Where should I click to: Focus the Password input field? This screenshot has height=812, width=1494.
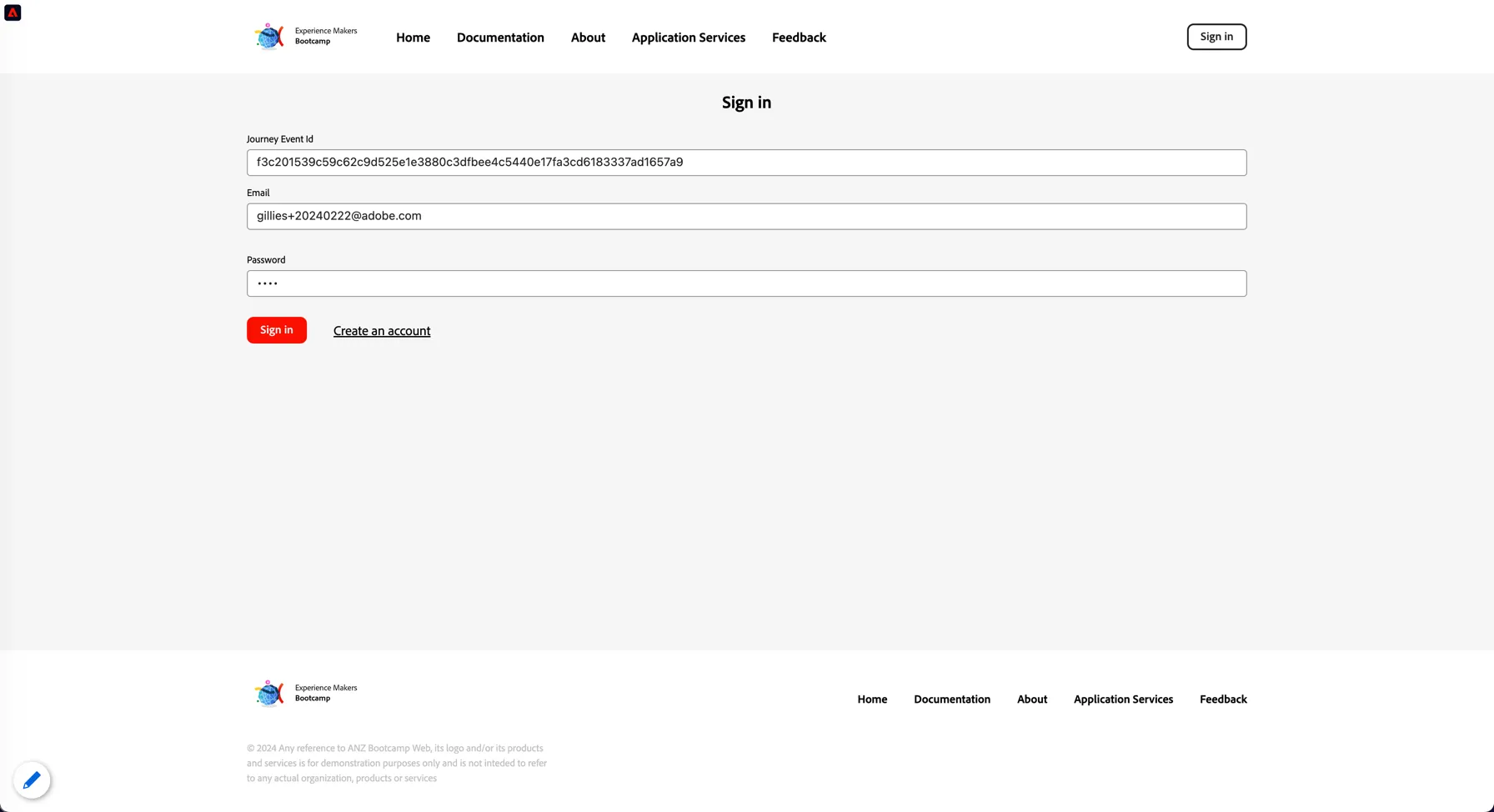[x=746, y=283]
